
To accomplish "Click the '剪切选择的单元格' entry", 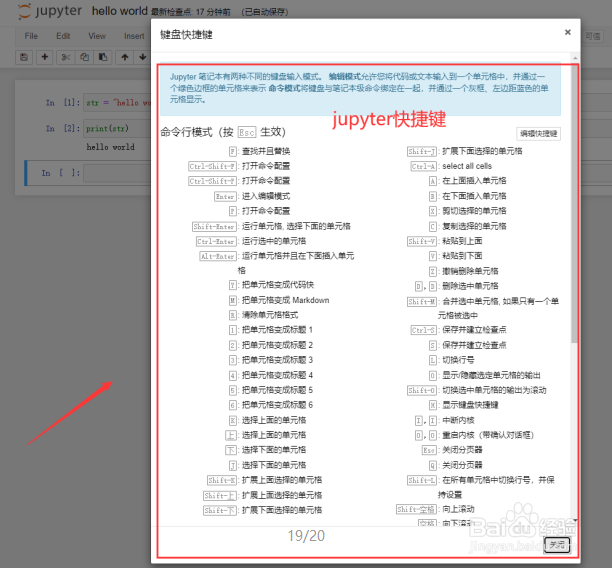I will point(468,211).
